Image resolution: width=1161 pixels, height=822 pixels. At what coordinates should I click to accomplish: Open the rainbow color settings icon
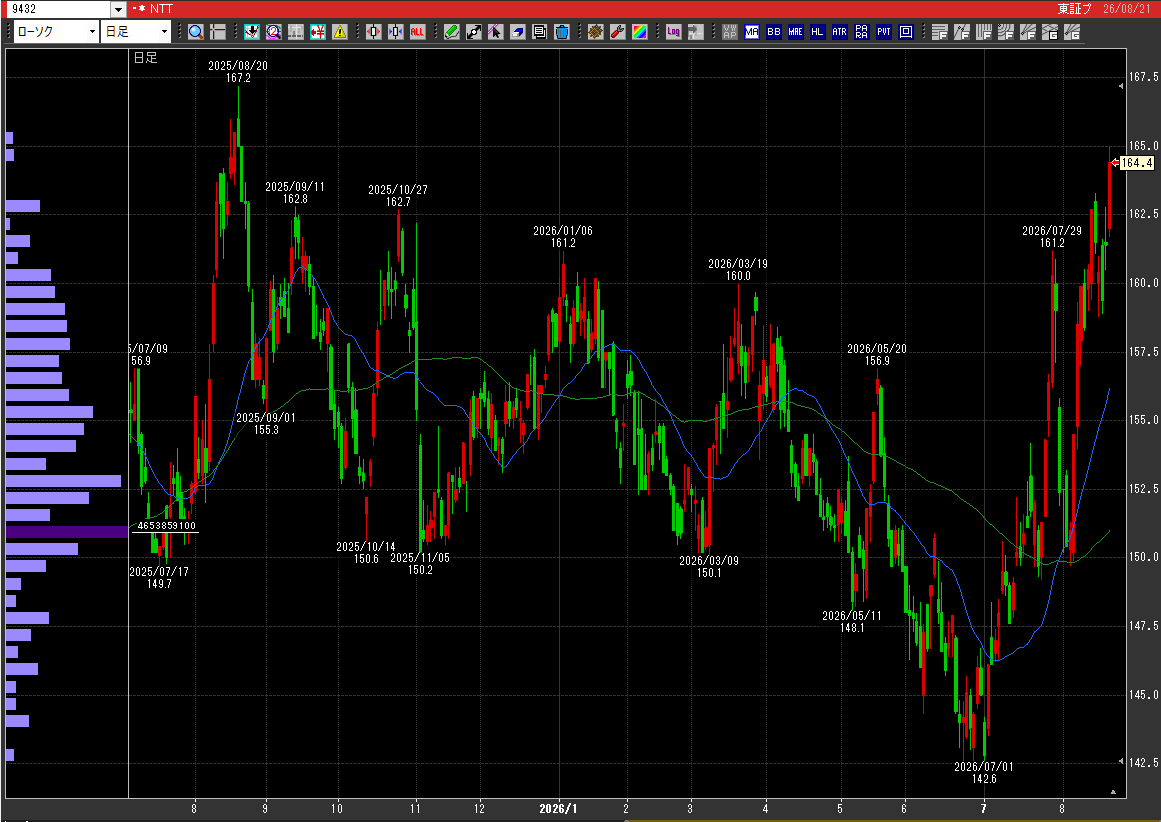640,32
